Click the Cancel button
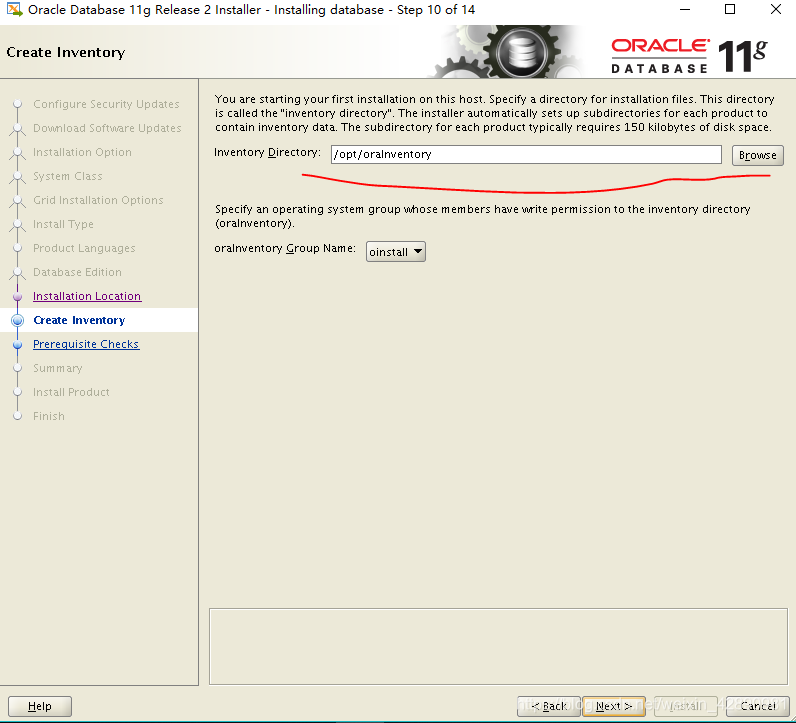 click(x=757, y=706)
